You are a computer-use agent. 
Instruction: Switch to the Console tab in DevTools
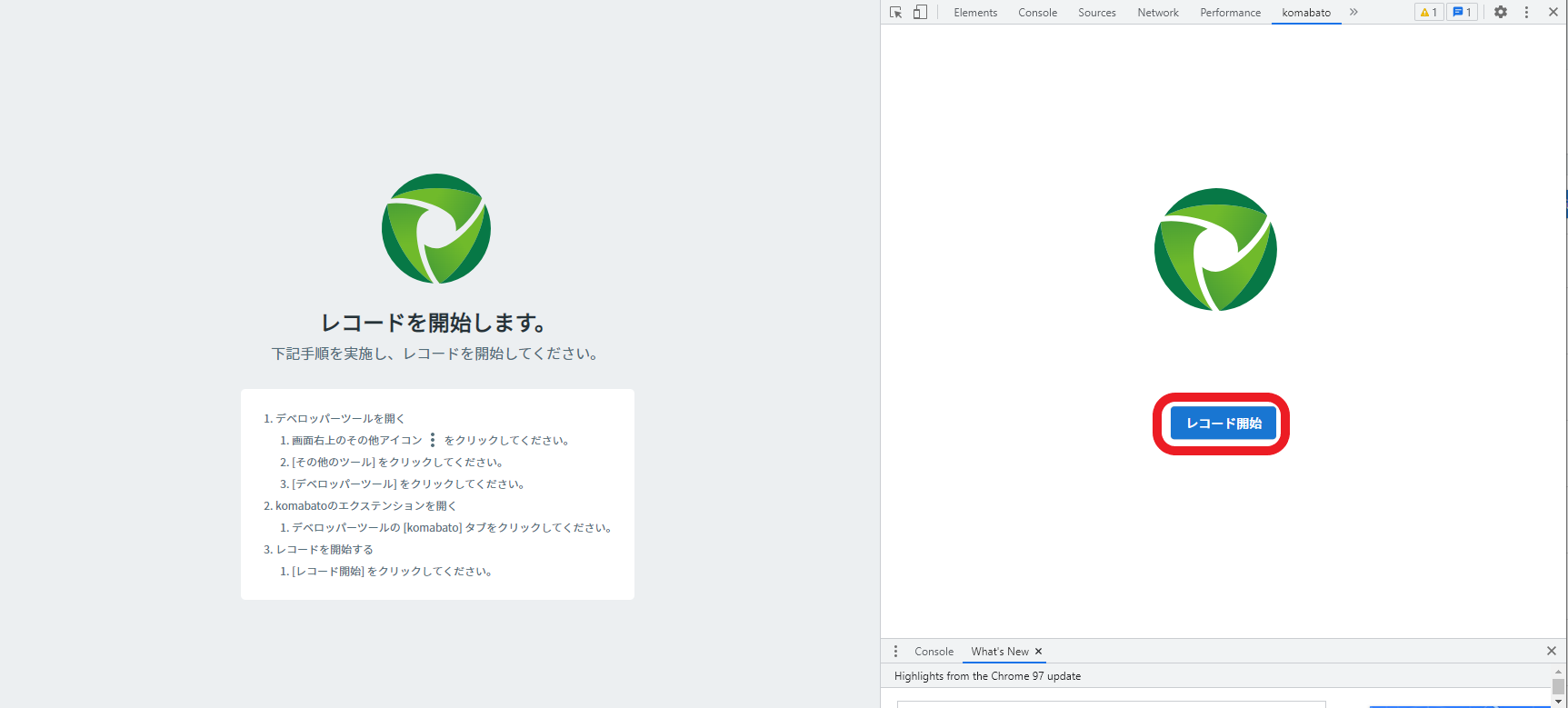coord(1037,13)
